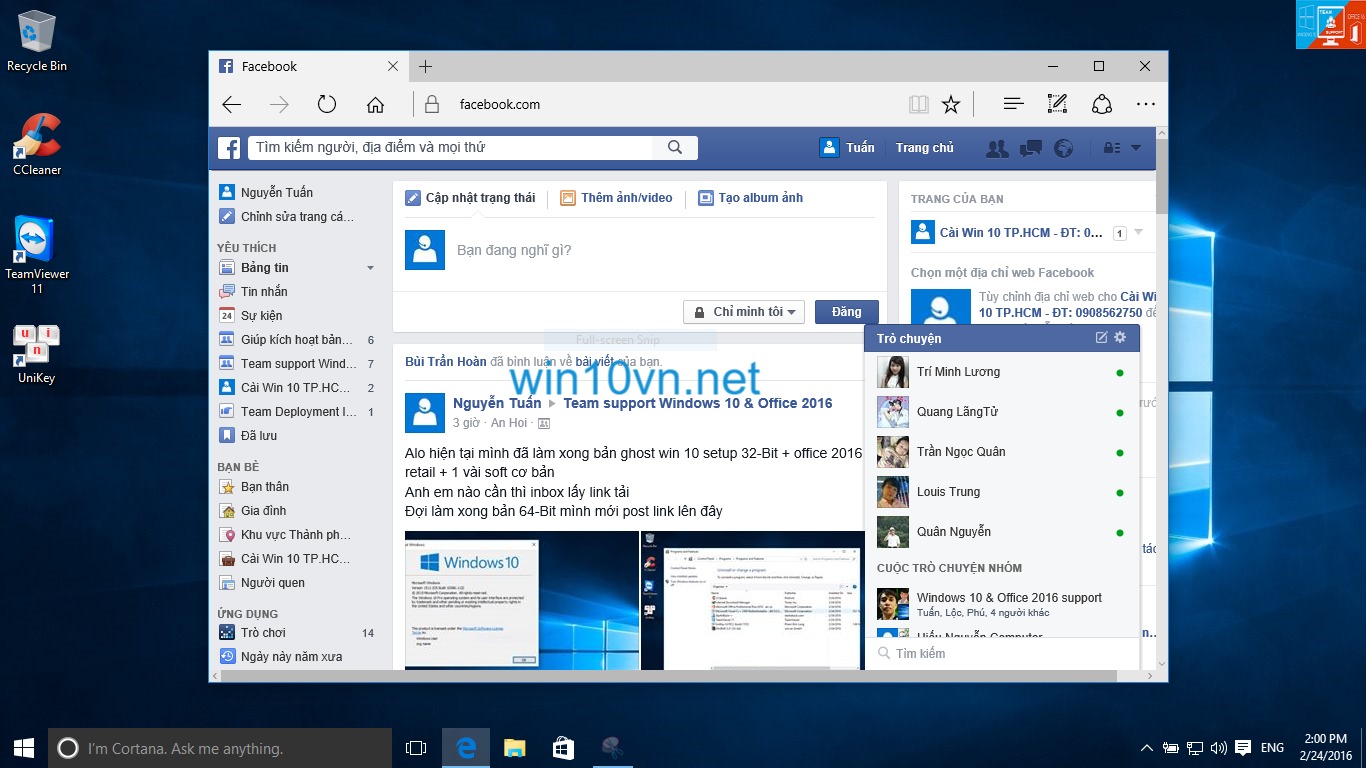
Task: Click the Đăng post button
Action: pos(846,312)
